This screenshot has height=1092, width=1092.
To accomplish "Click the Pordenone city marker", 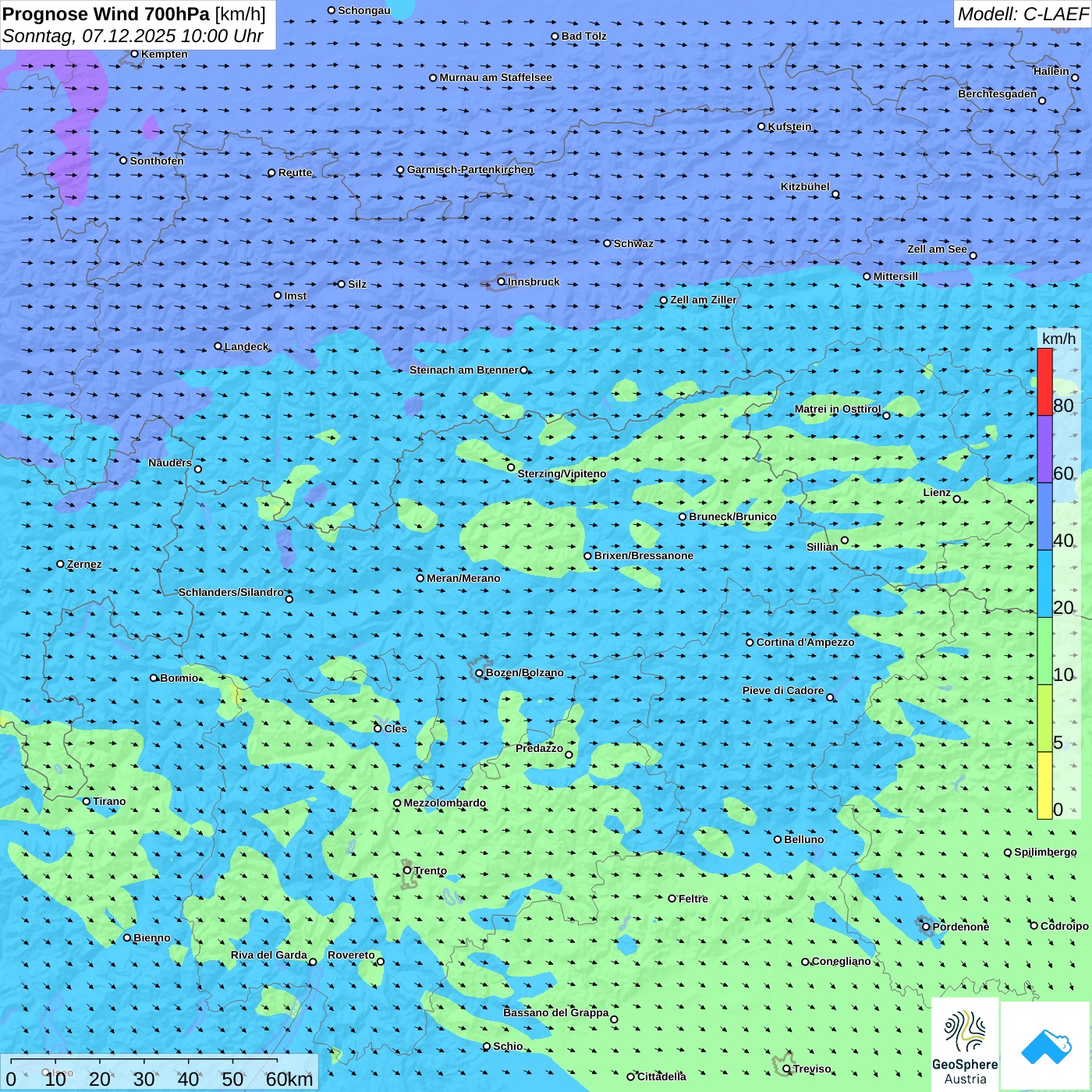I will tap(926, 927).
